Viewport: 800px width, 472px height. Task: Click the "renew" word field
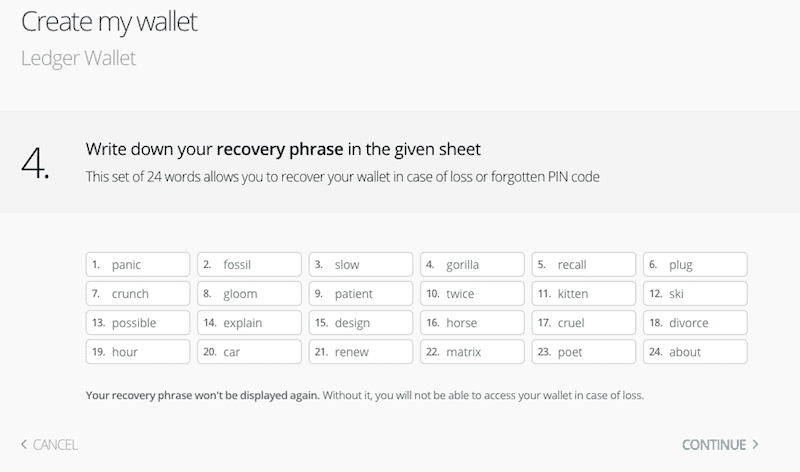click(360, 352)
